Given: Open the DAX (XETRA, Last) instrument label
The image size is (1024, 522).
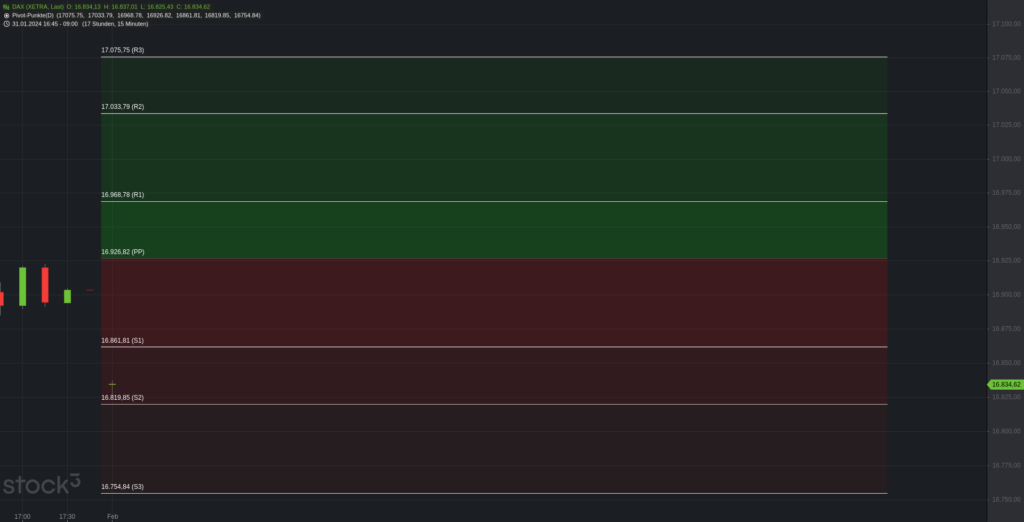Looking at the screenshot, I should click(38, 7).
